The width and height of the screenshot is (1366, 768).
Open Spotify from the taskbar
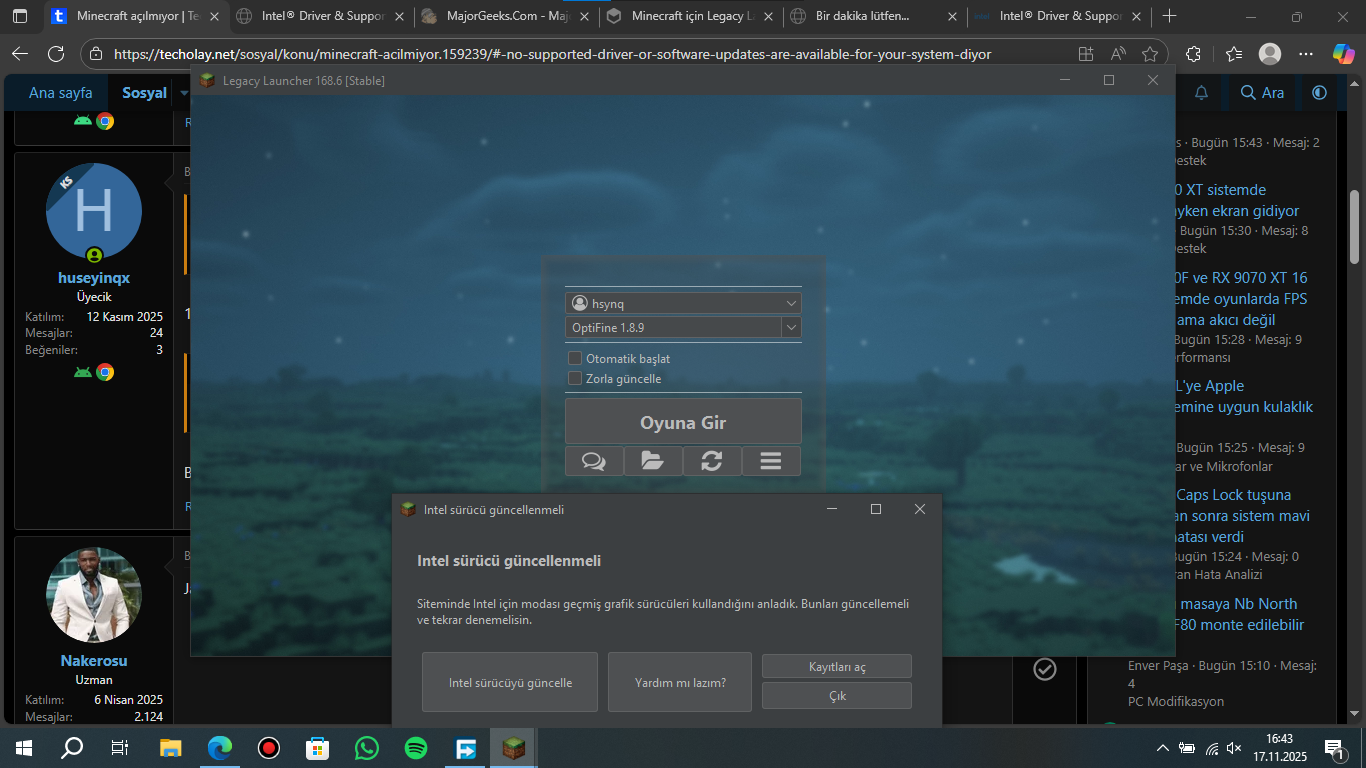click(416, 748)
